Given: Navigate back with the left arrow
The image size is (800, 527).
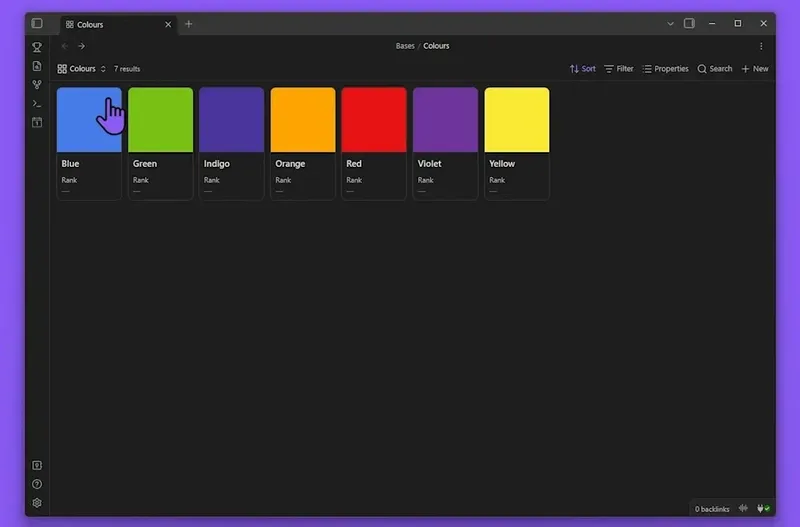Looking at the screenshot, I should point(65,46).
